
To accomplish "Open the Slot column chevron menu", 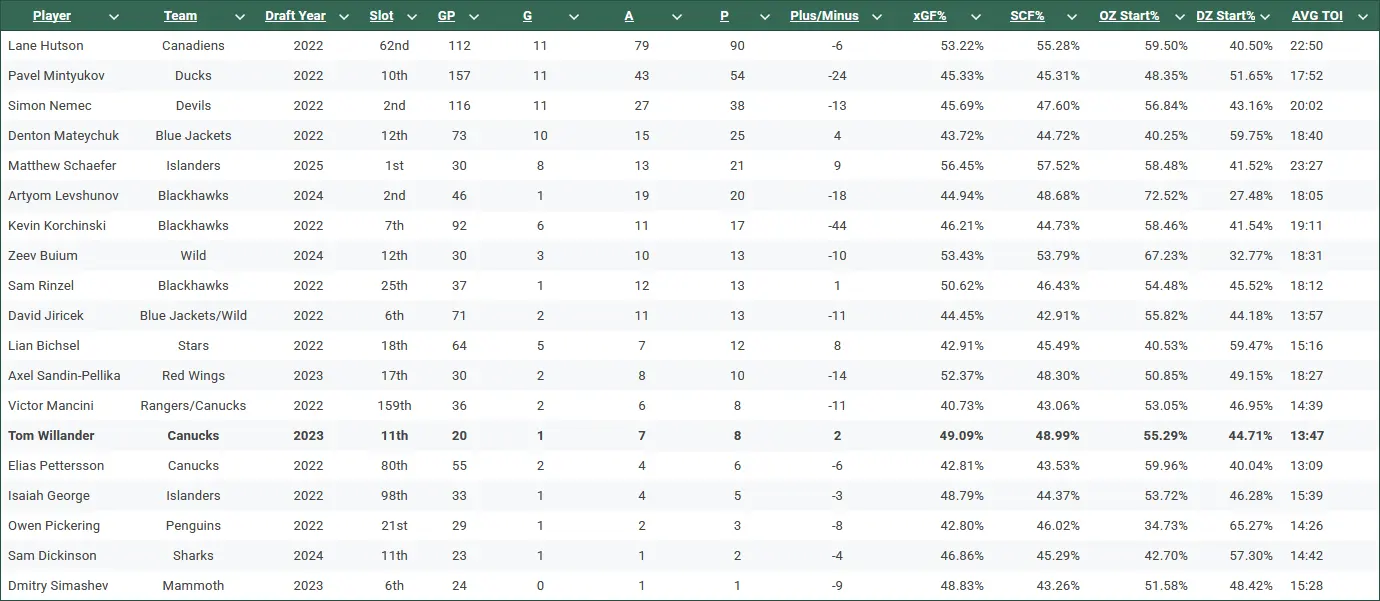I will pyautogui.click(x=413, y=17).
